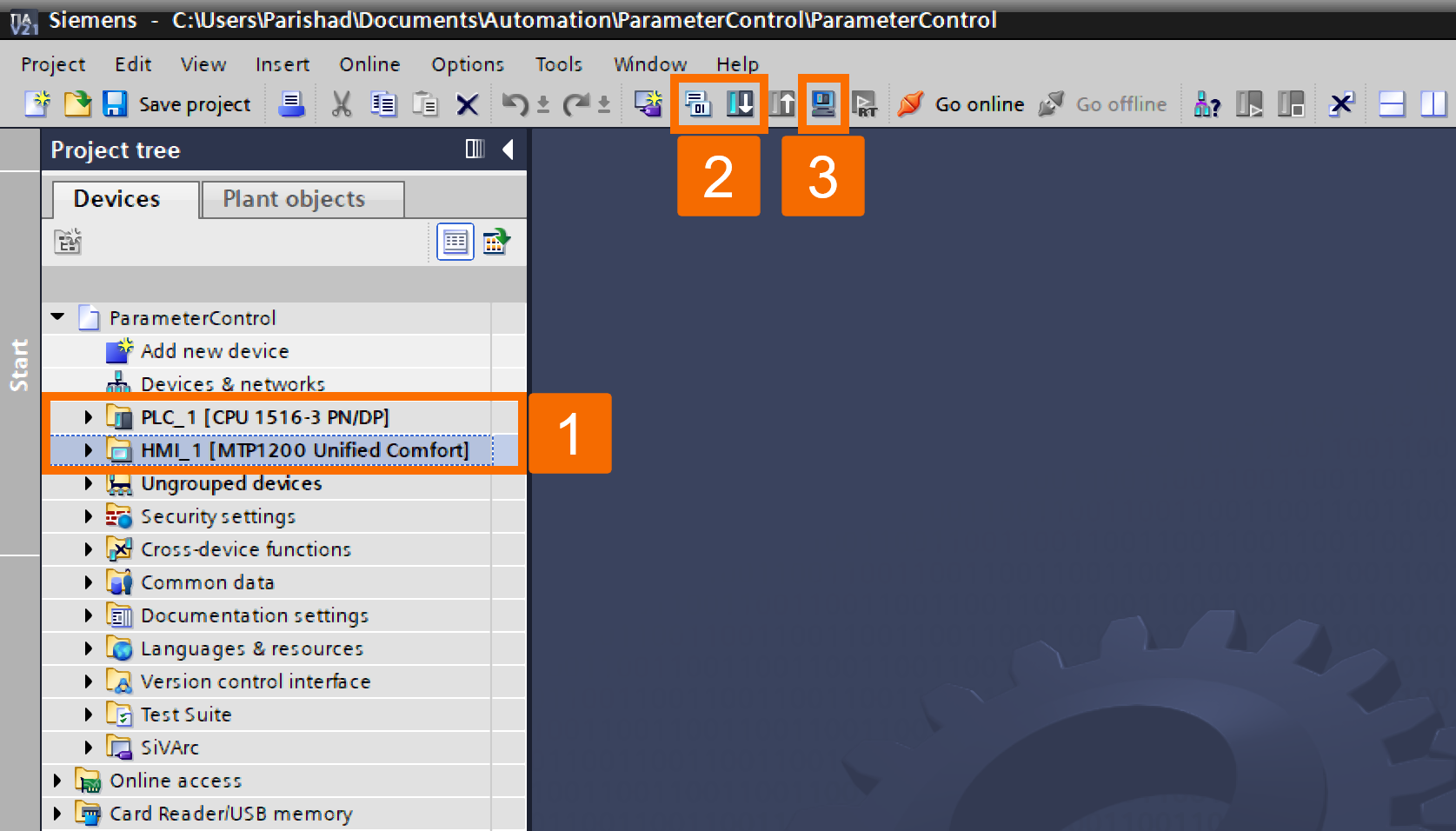Click the Go online plug icon

pyautogui.click(x=910, y=104)
